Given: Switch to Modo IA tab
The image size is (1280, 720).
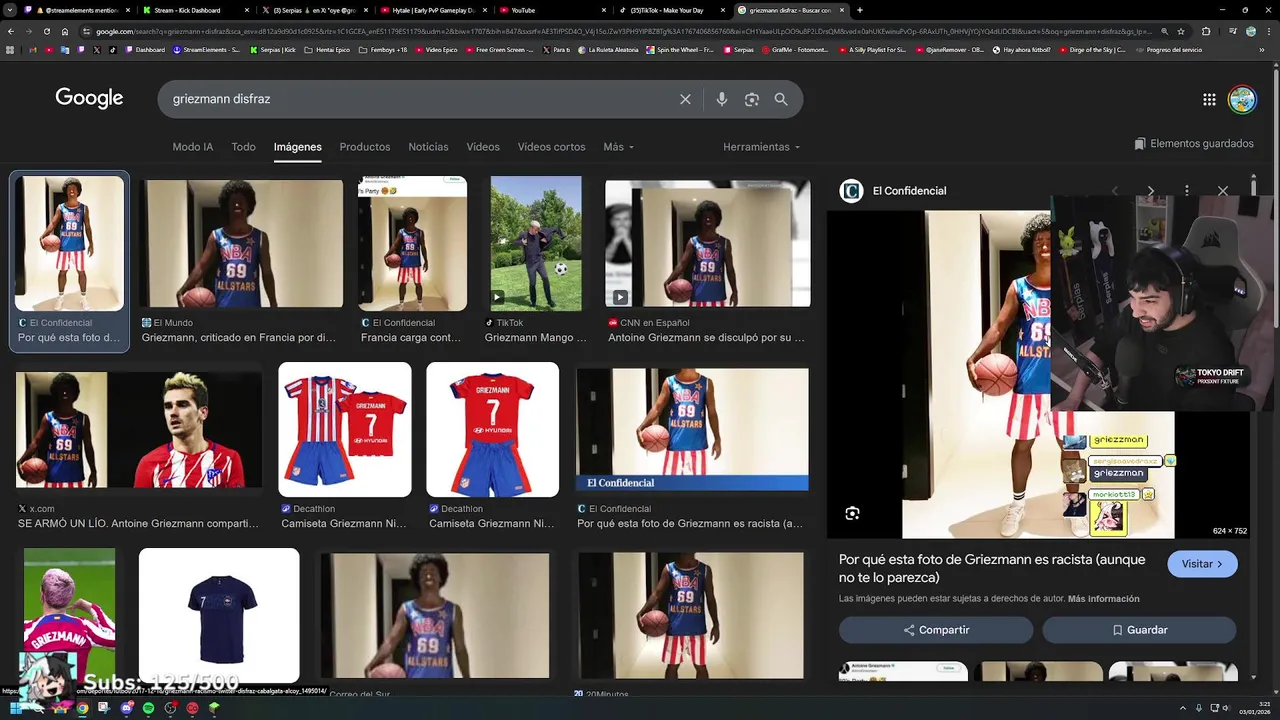Looking at the screenshot, I should coord(193,147).
